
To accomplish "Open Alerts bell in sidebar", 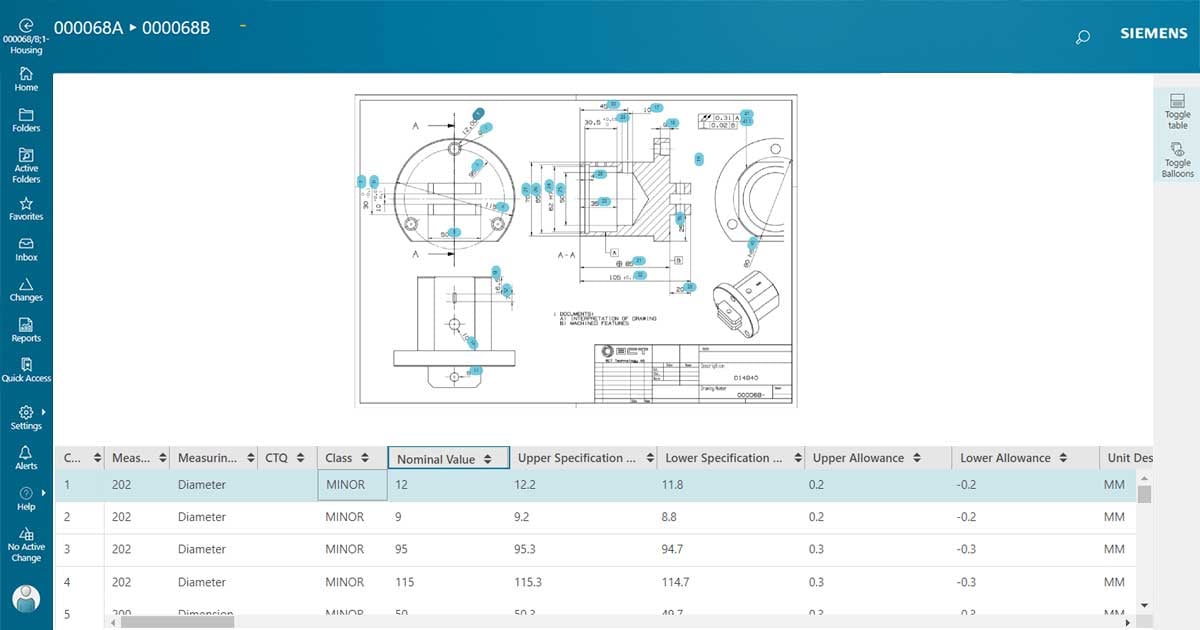I will coord(26,458).
